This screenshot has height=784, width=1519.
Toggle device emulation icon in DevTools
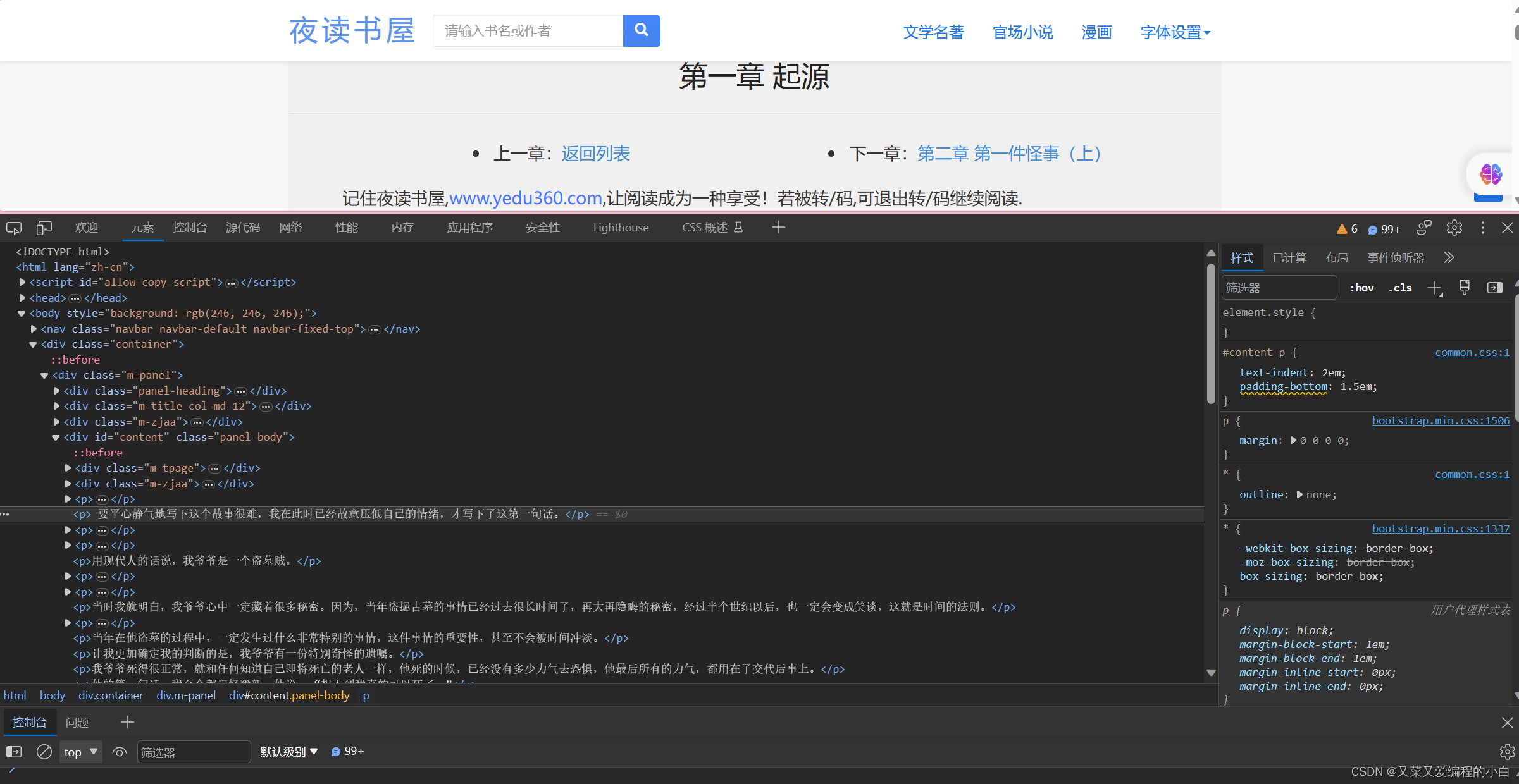click(44, 228)
